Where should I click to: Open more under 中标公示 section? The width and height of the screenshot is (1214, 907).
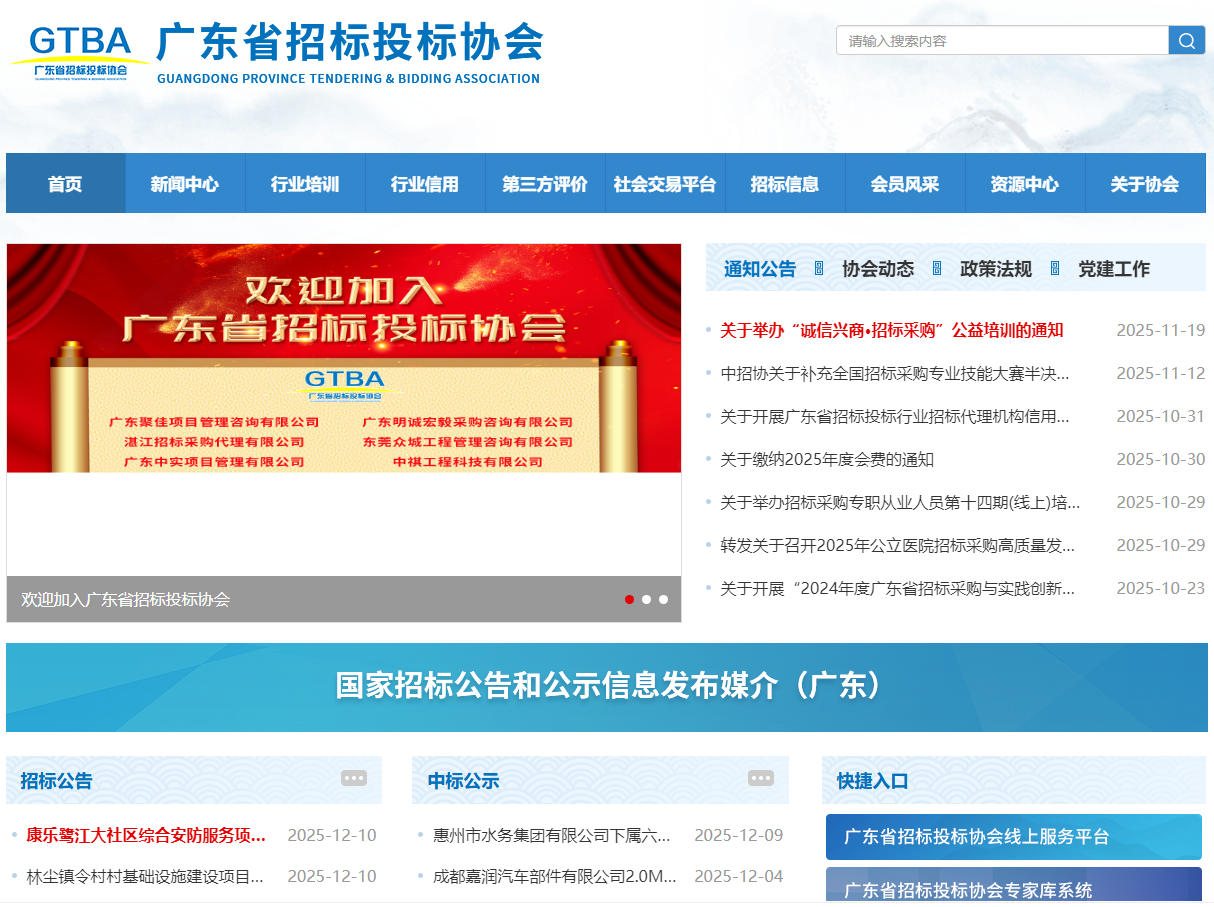tap(760, 778)
